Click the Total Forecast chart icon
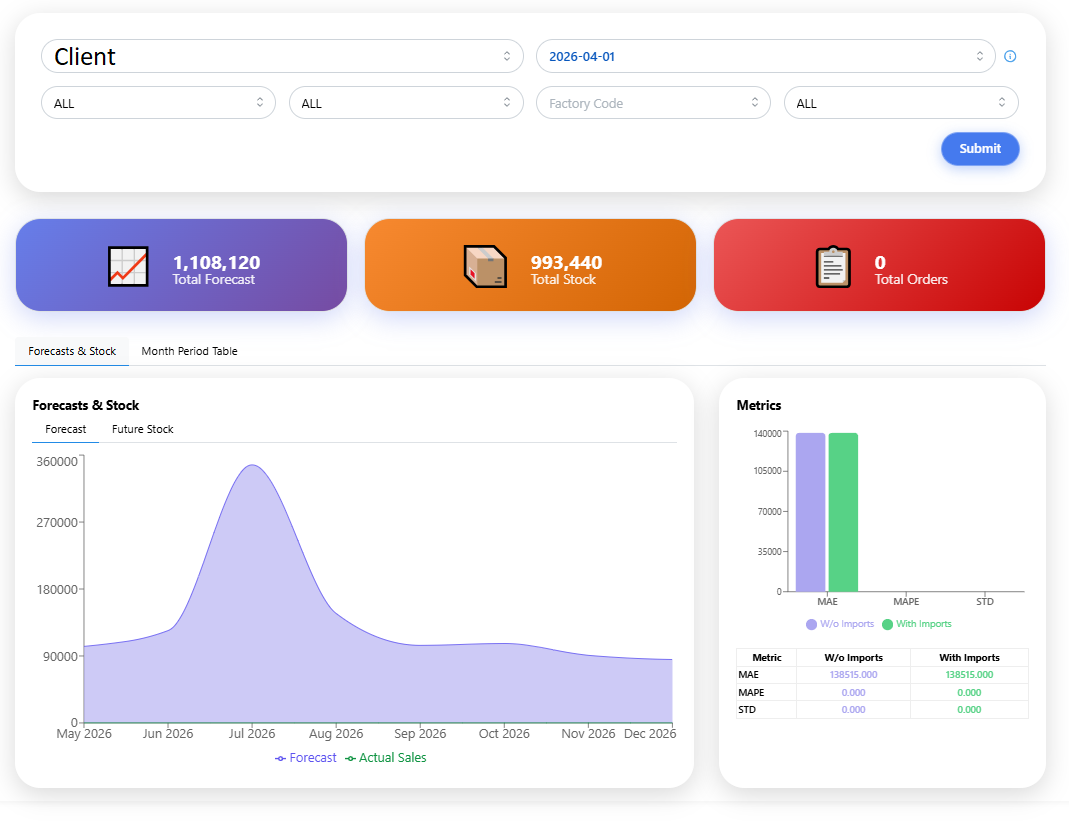Image resolution: width=1069 pixels, height=821 pixels. [128, 266]
